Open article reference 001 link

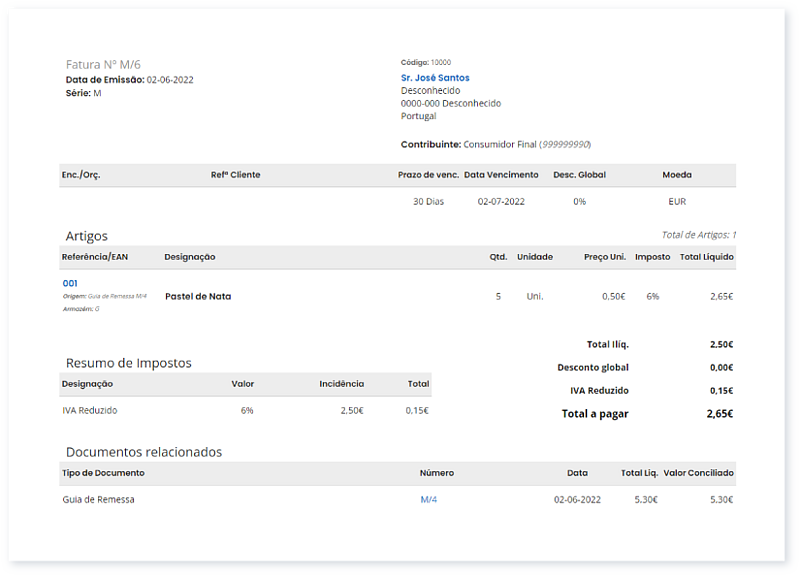pyautogui.click(x=70, y=283)
